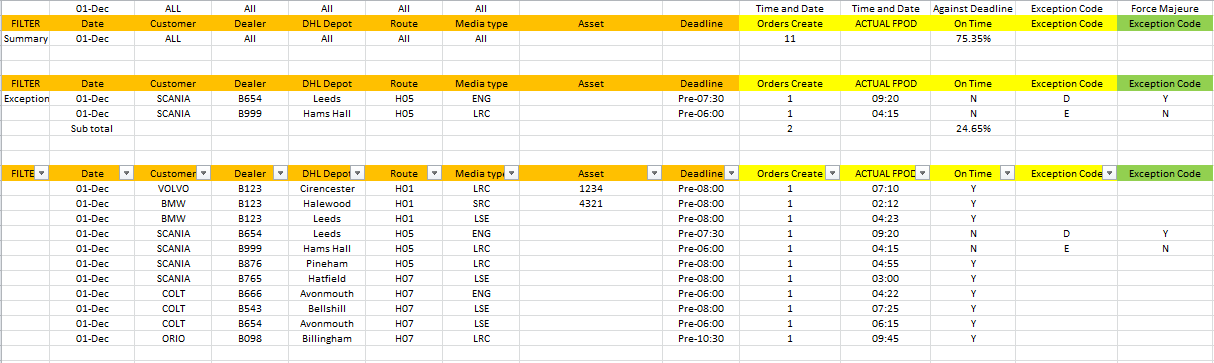Open the Asset column filter dropdown arrow
Image resolution: width=1214 pixels, height=363 pixels.
click(655, 173)
